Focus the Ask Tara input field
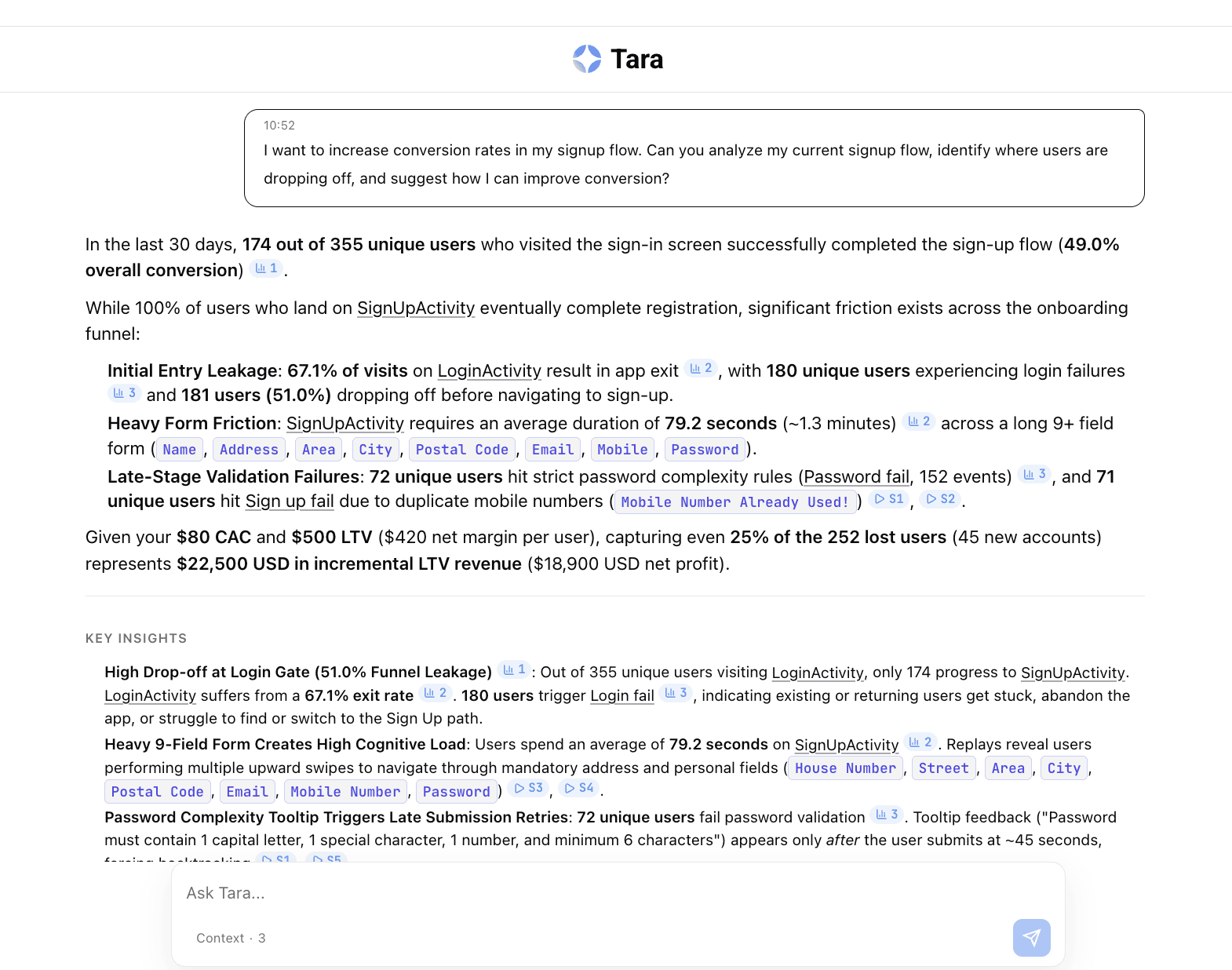Screen dimensions: 1232x970 pyautogui.click(x=618, y=893)
